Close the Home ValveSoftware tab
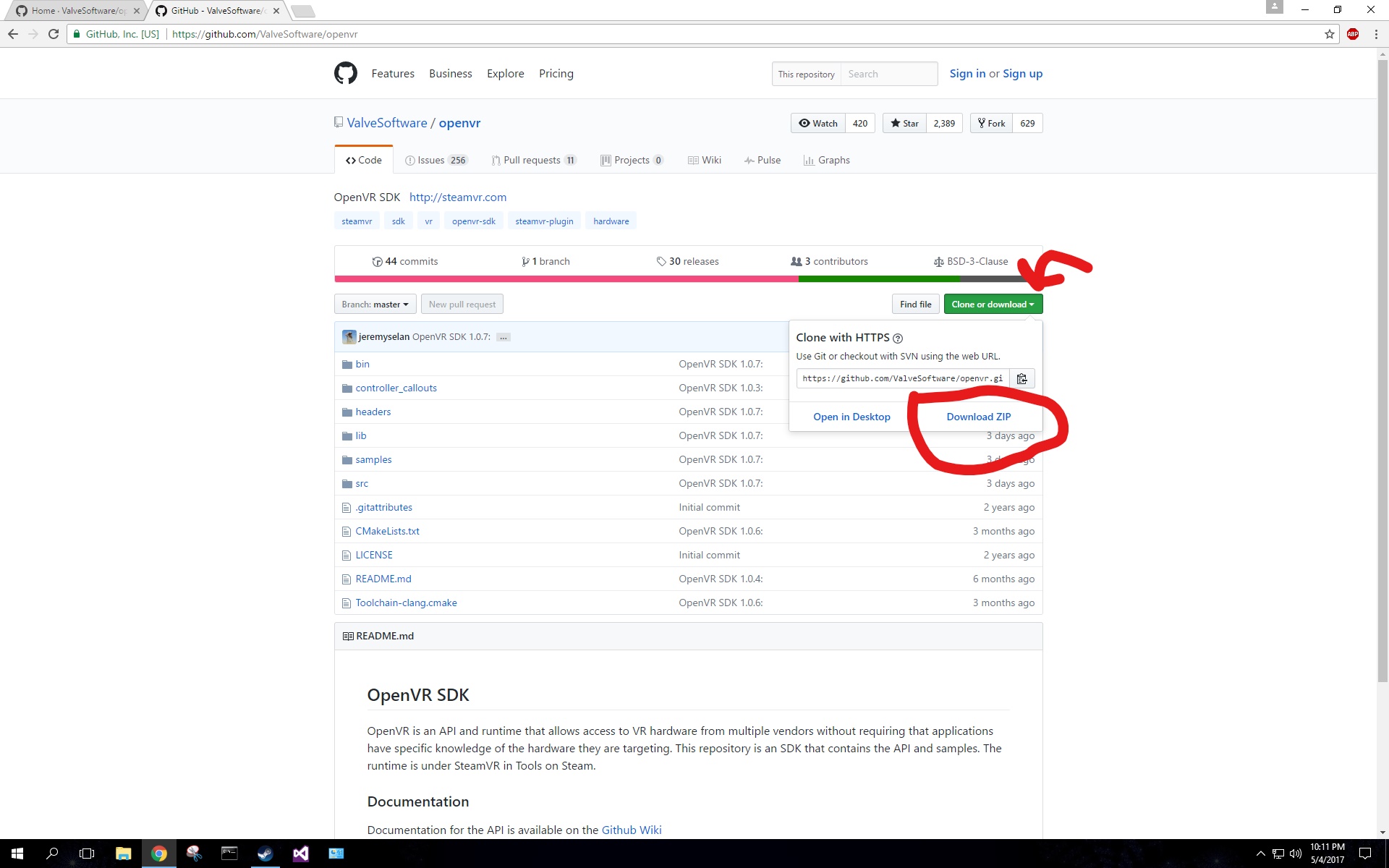1389x868 pixels. click(x=137, y=11)
